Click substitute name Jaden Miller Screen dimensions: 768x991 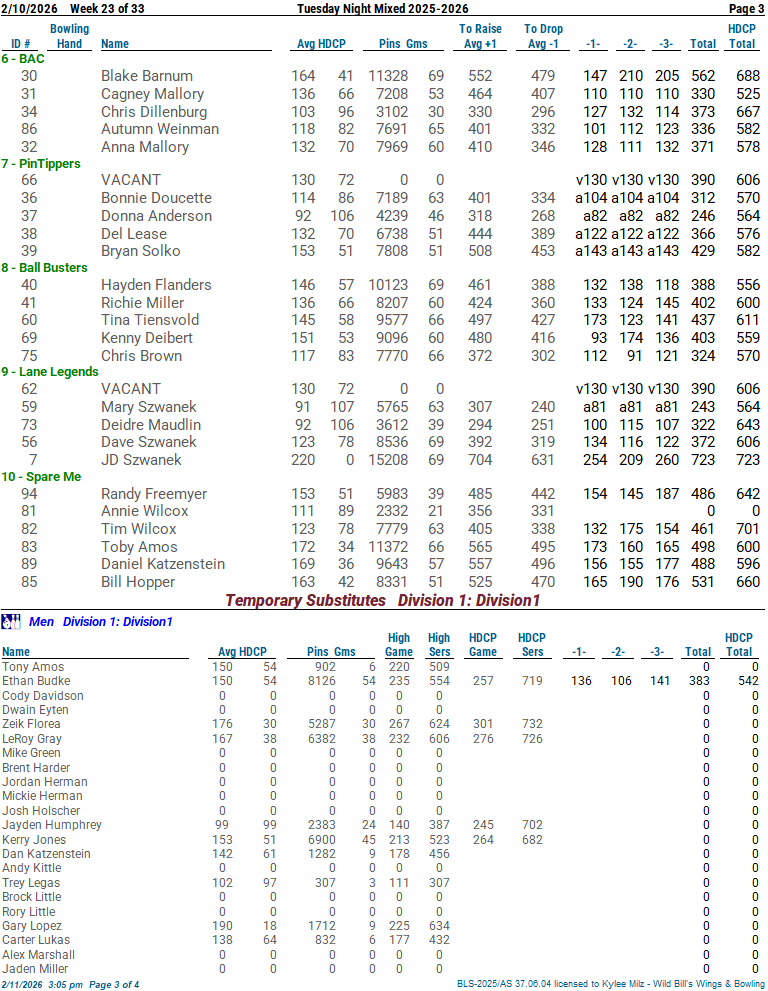tap(35, 969)
